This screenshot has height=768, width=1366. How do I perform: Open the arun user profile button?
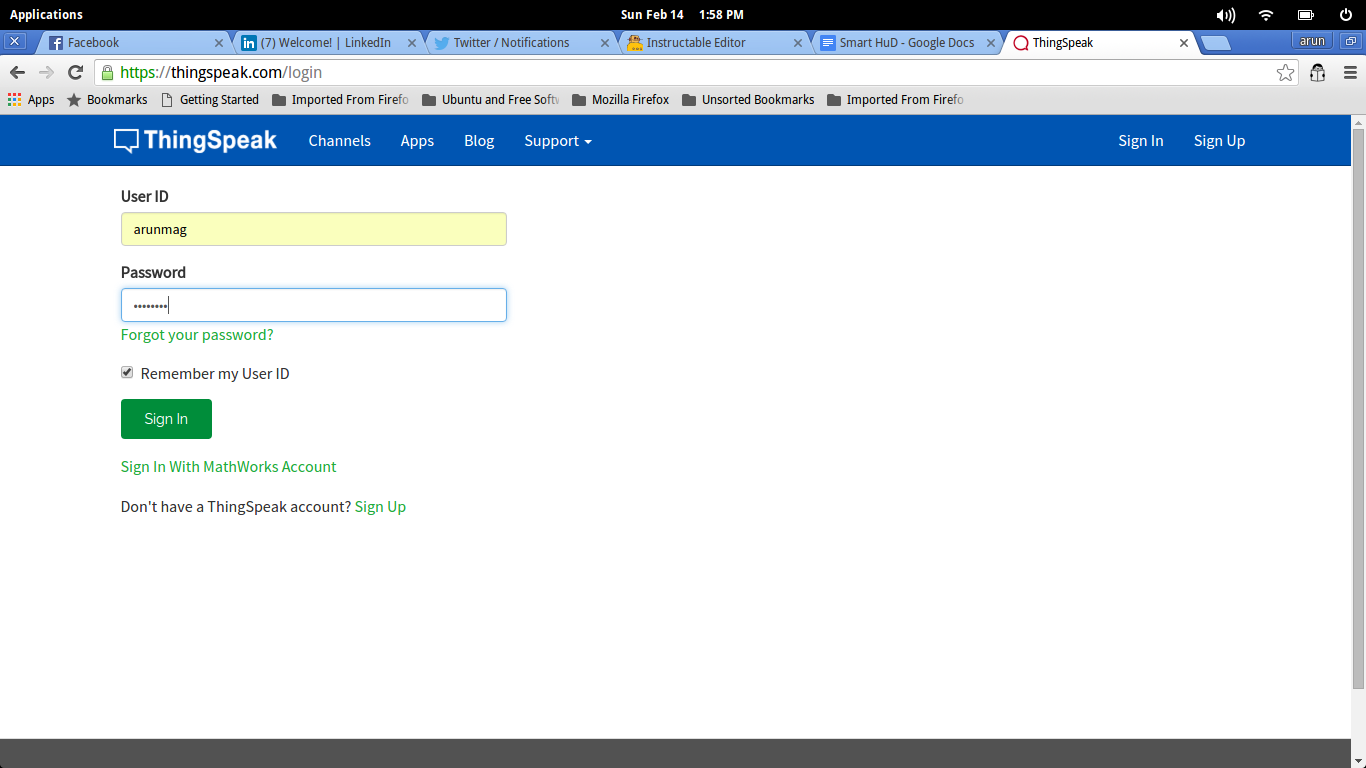(1312, 41)
